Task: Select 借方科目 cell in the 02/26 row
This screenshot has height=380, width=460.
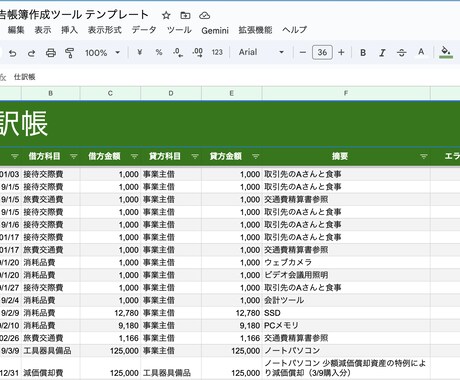Action: tap(51, 338)
